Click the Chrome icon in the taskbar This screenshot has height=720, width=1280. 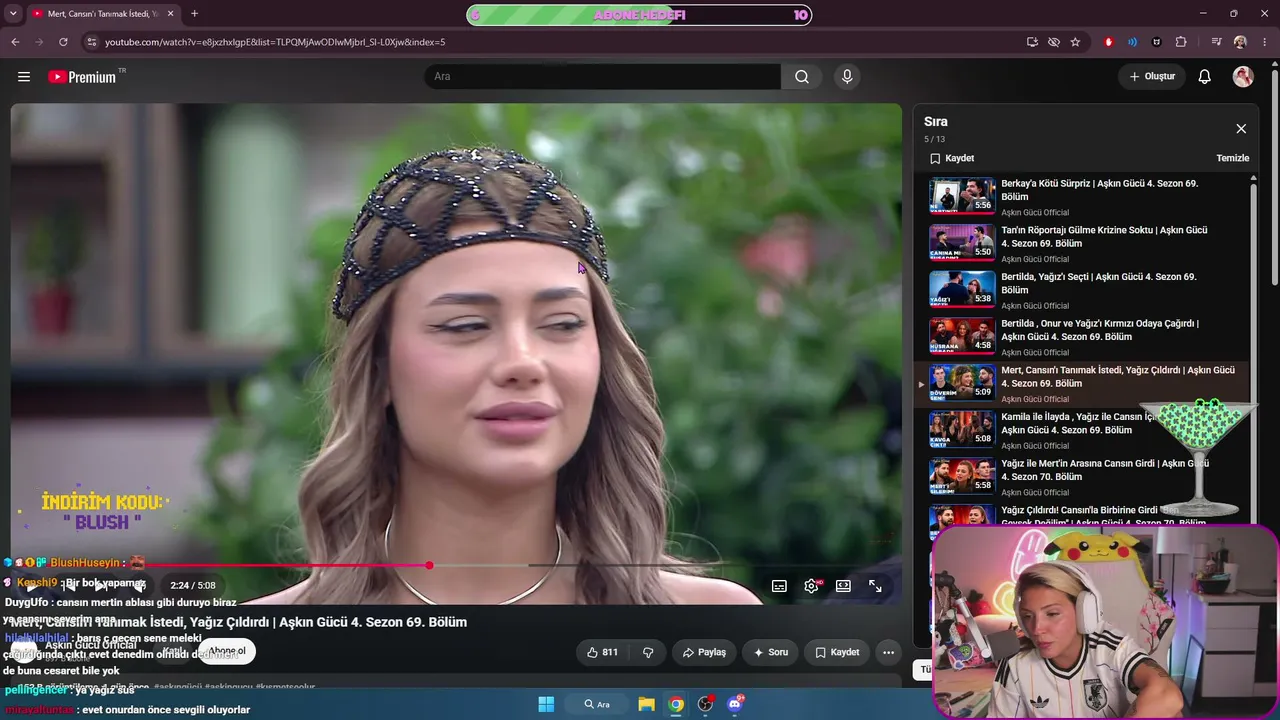click(x=676, y=704)
